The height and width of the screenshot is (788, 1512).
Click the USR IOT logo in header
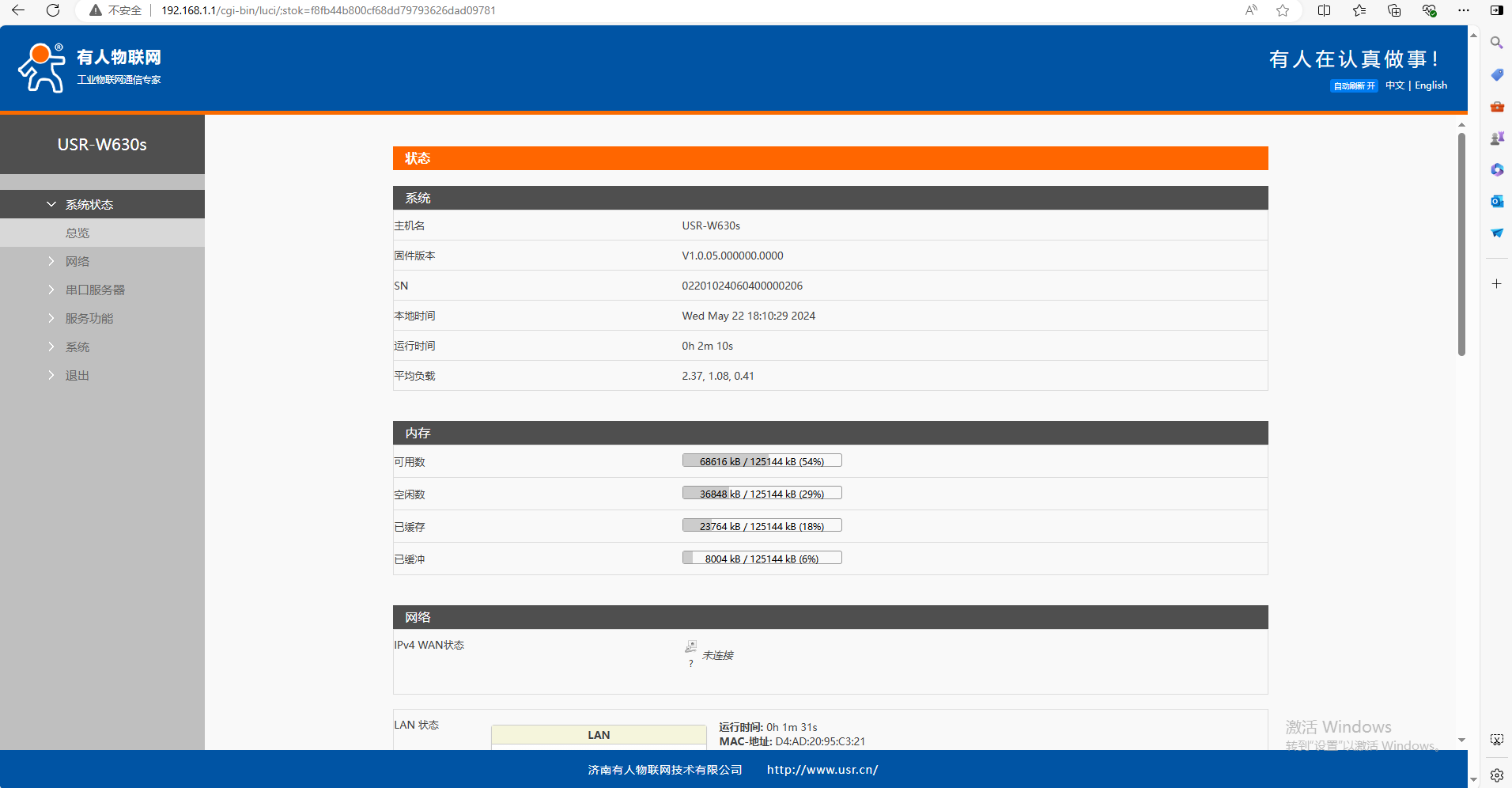pyautogui.click(x=89, y=68)
